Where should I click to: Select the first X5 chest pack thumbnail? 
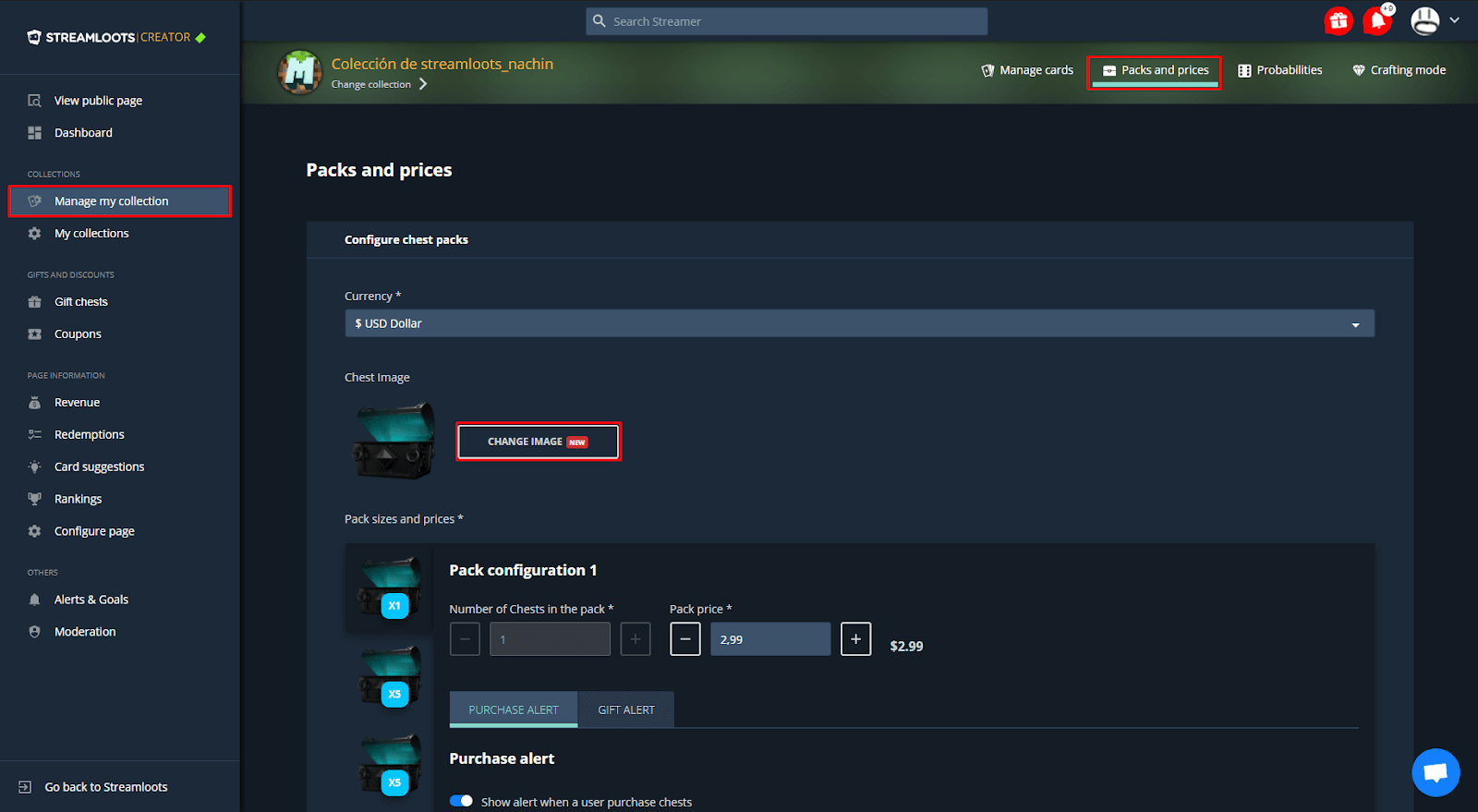pos(390,676)
